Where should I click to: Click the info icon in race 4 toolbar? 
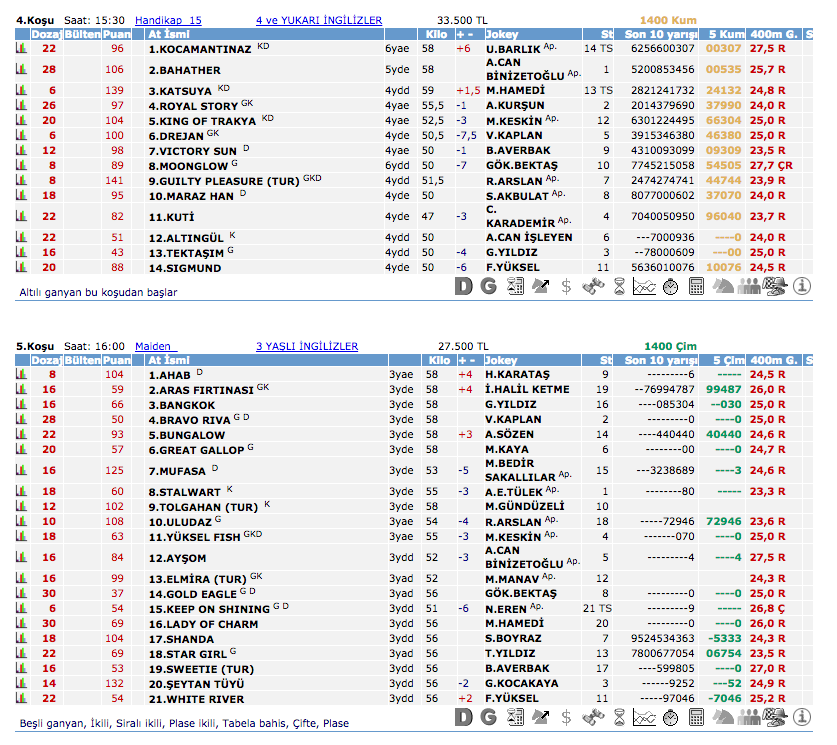pyautogui.click(x=801, y=287)
